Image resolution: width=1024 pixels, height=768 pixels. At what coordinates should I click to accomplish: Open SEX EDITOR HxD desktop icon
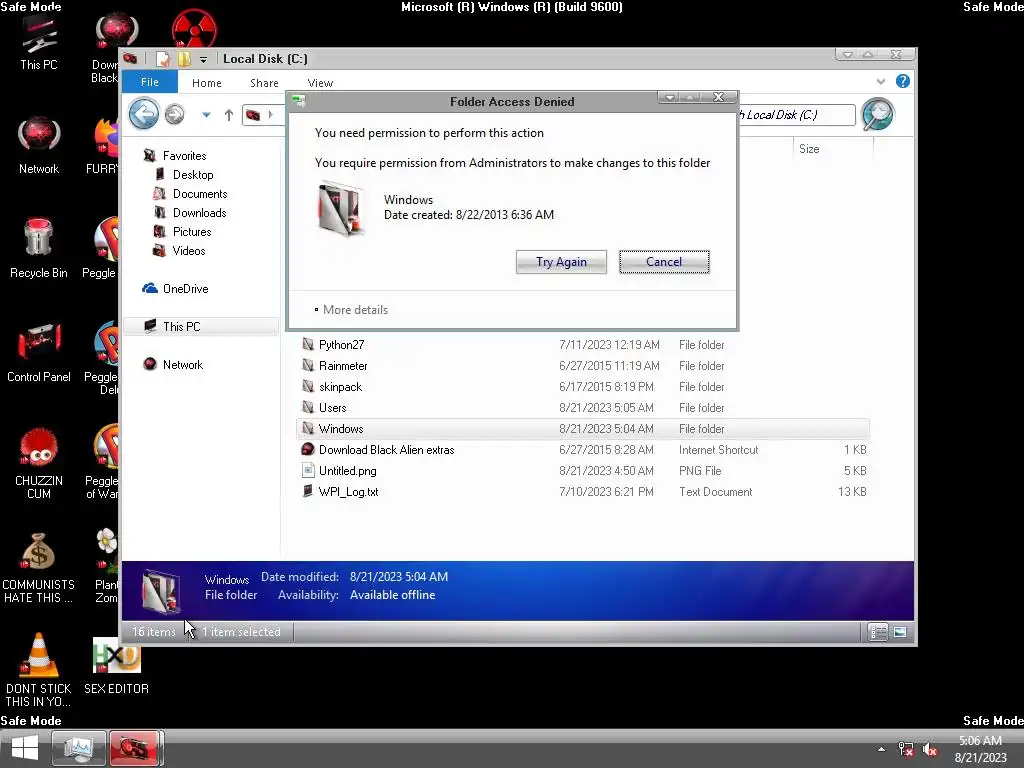(116, 666)
